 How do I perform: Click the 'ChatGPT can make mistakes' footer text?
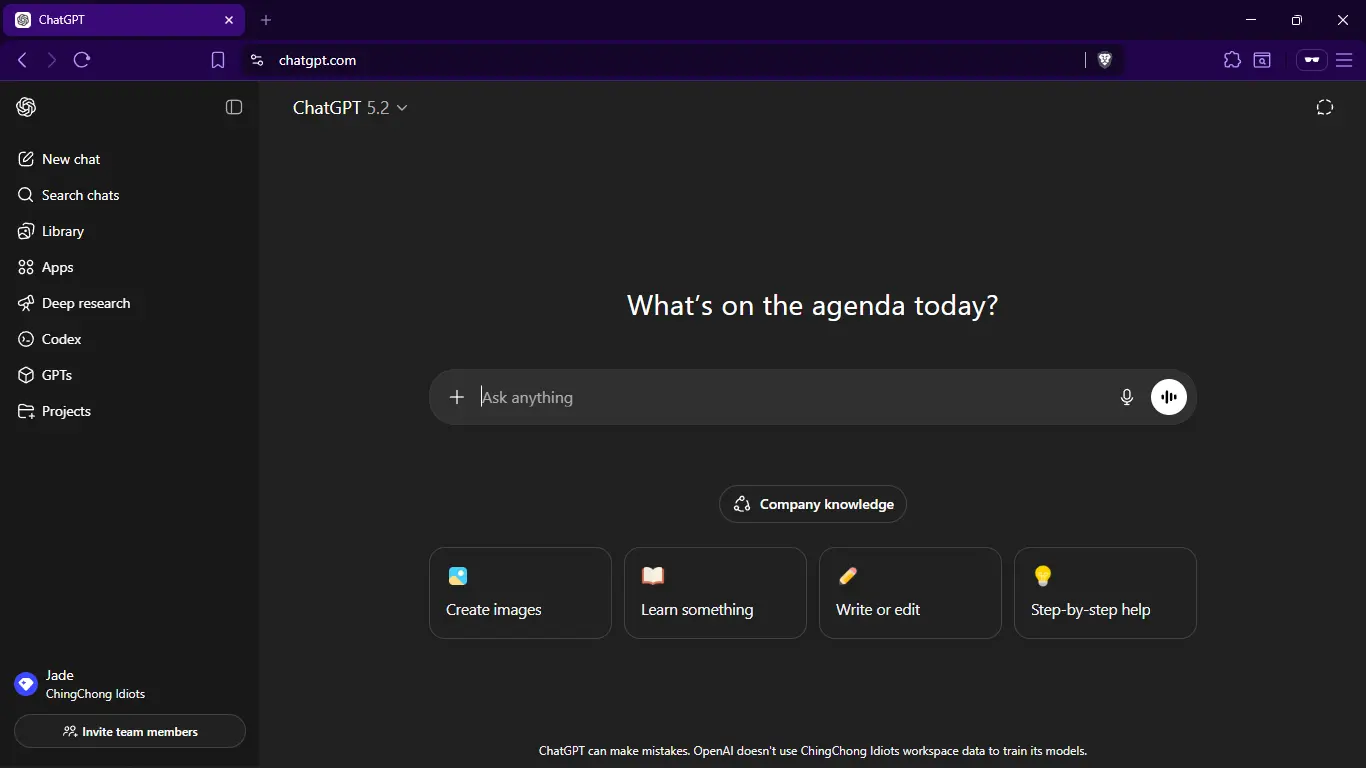[813, 750]
